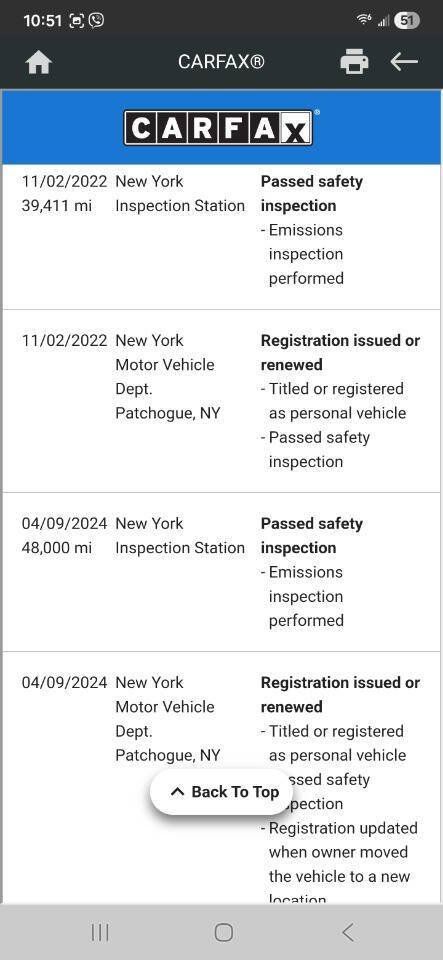Go back using the header arrow

pyautogui.click(x=404, y=61)
